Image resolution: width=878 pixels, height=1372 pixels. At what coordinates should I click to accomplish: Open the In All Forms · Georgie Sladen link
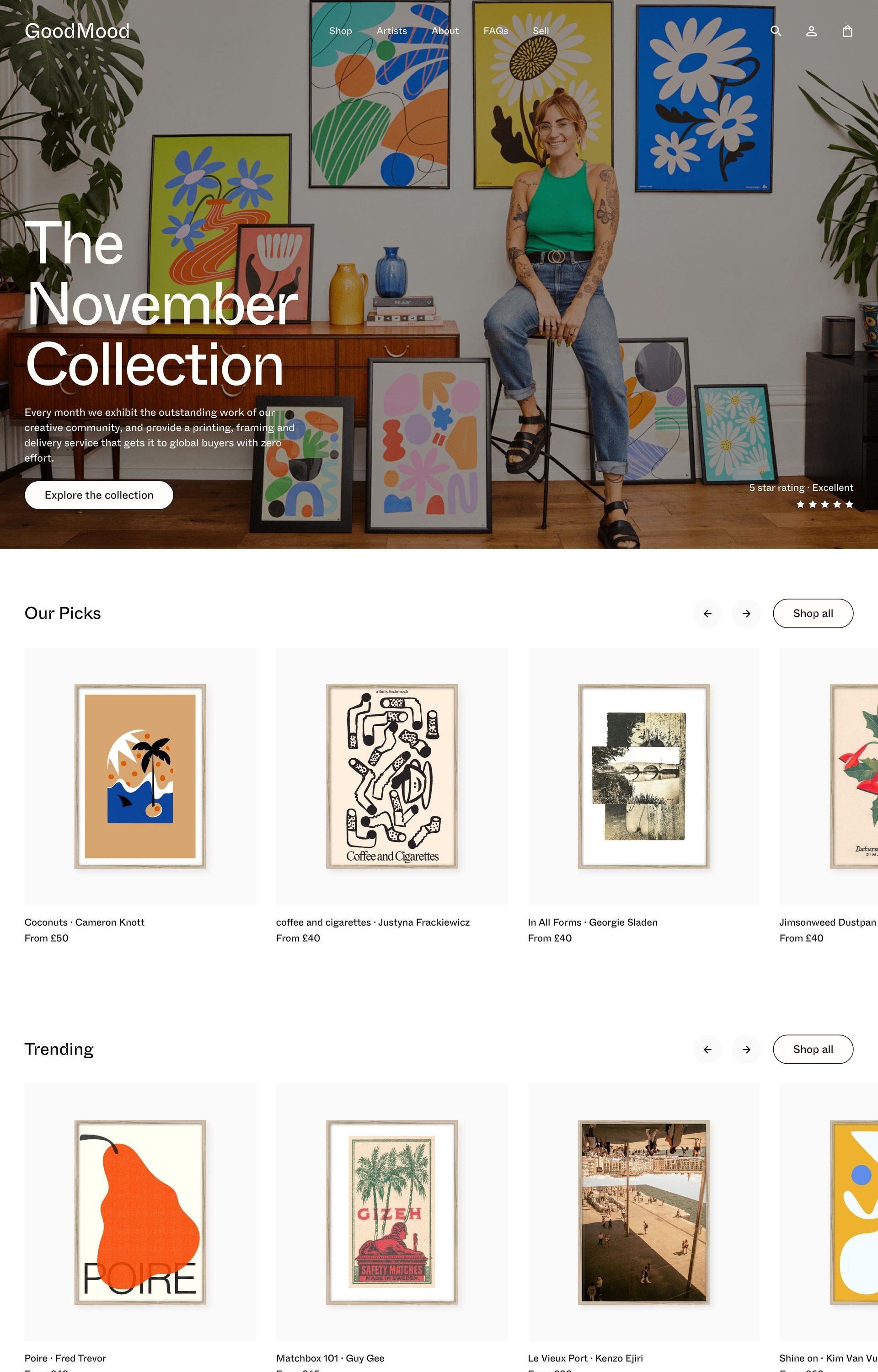[592, 922]
